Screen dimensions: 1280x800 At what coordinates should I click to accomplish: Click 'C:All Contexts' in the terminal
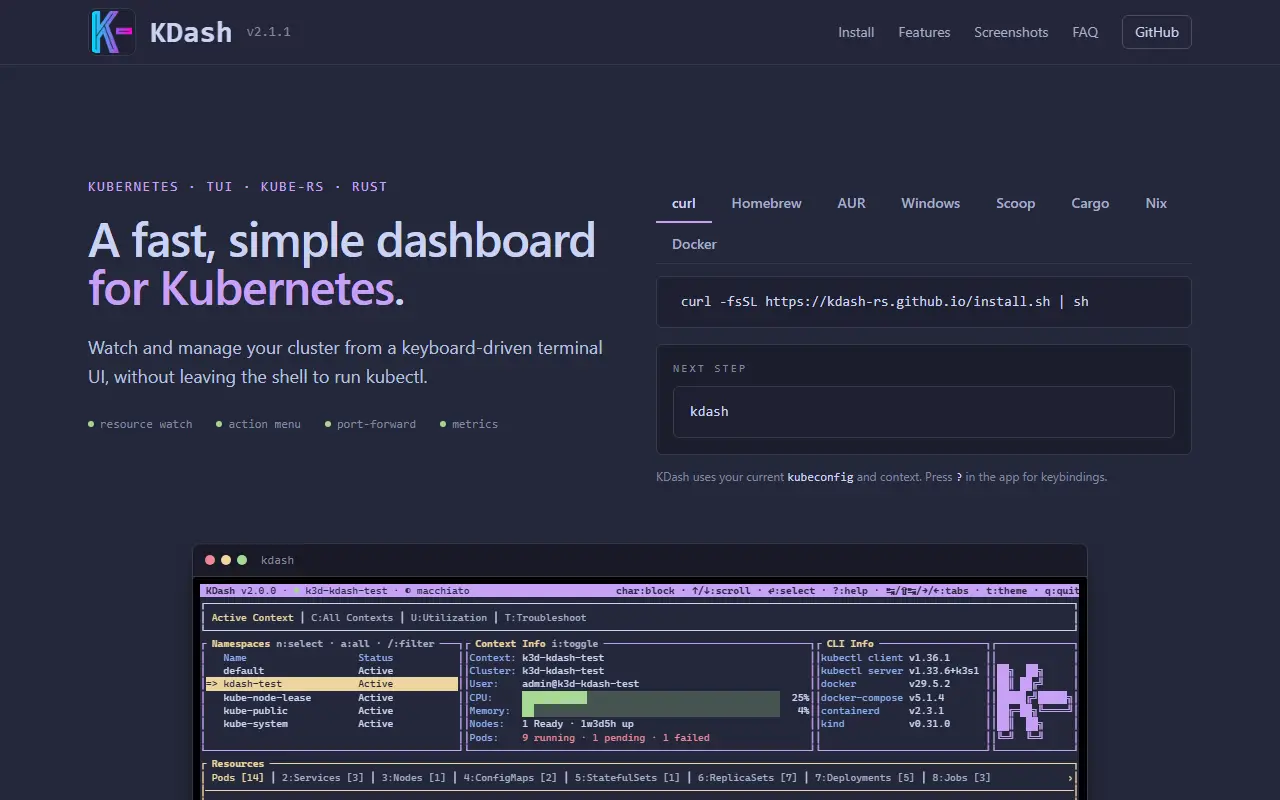tap(352, 618)
